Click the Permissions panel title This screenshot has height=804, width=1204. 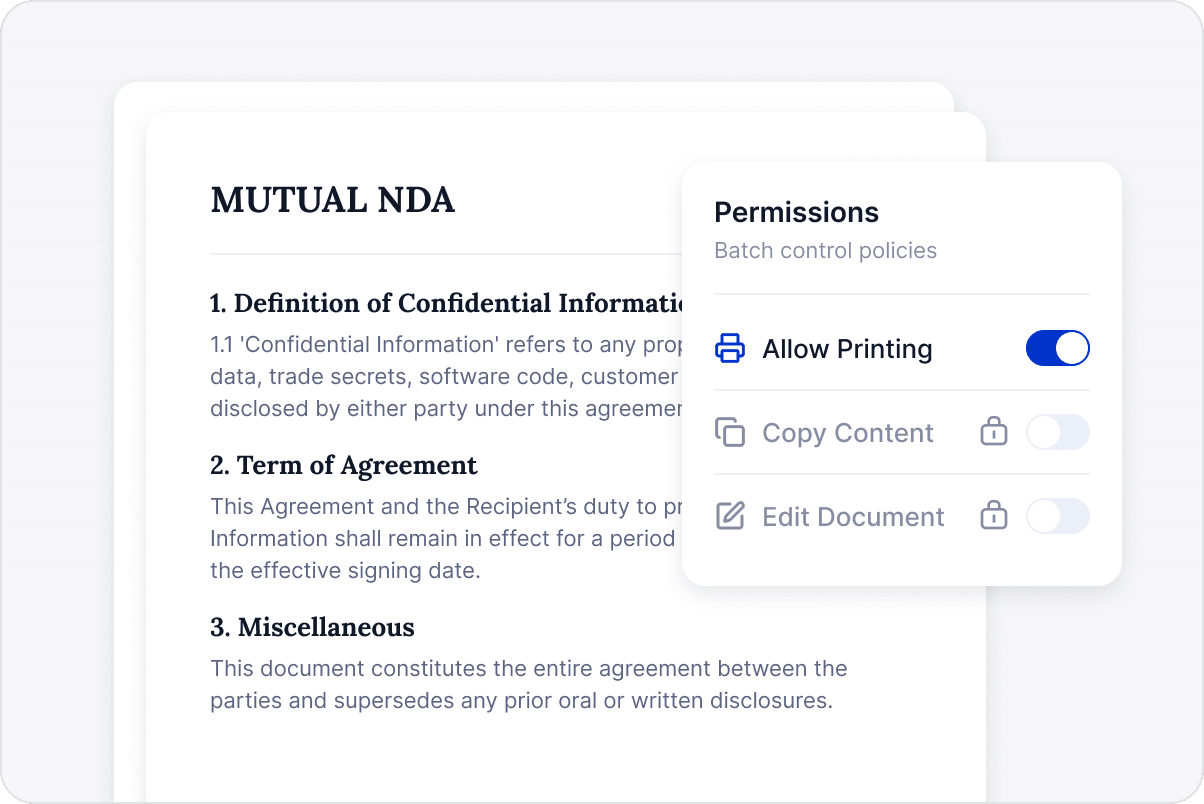tap(796, 213)
